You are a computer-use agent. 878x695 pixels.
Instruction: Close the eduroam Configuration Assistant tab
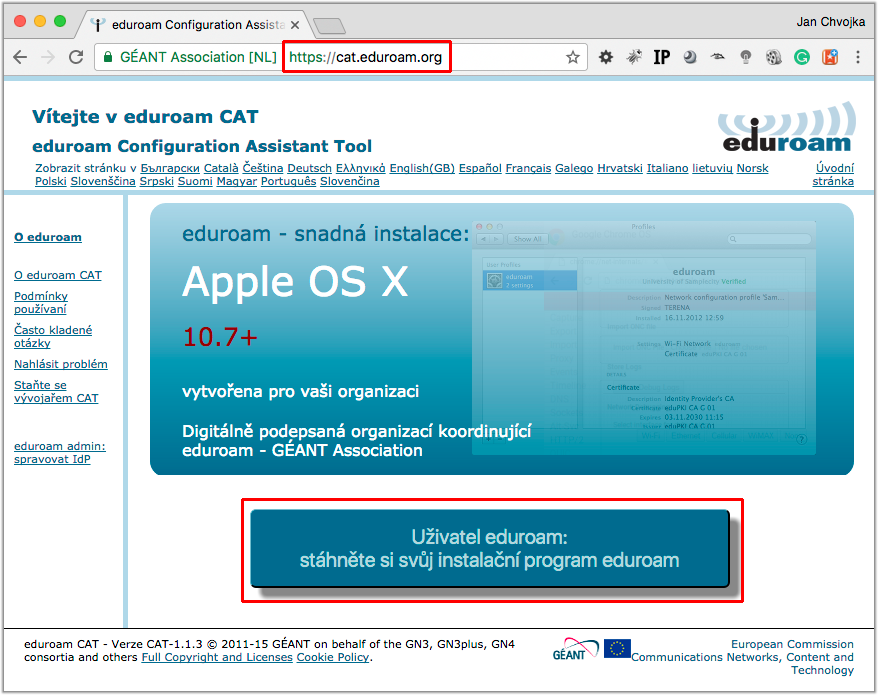pos(295,25)
